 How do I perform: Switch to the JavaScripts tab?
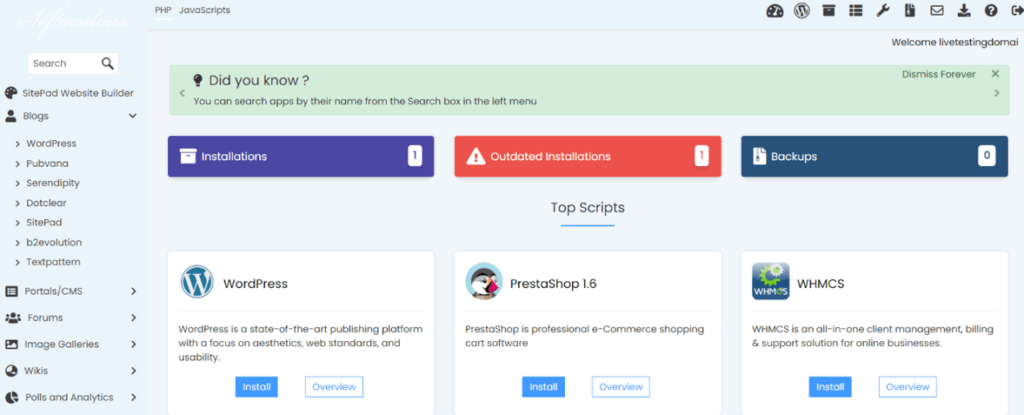204,10
